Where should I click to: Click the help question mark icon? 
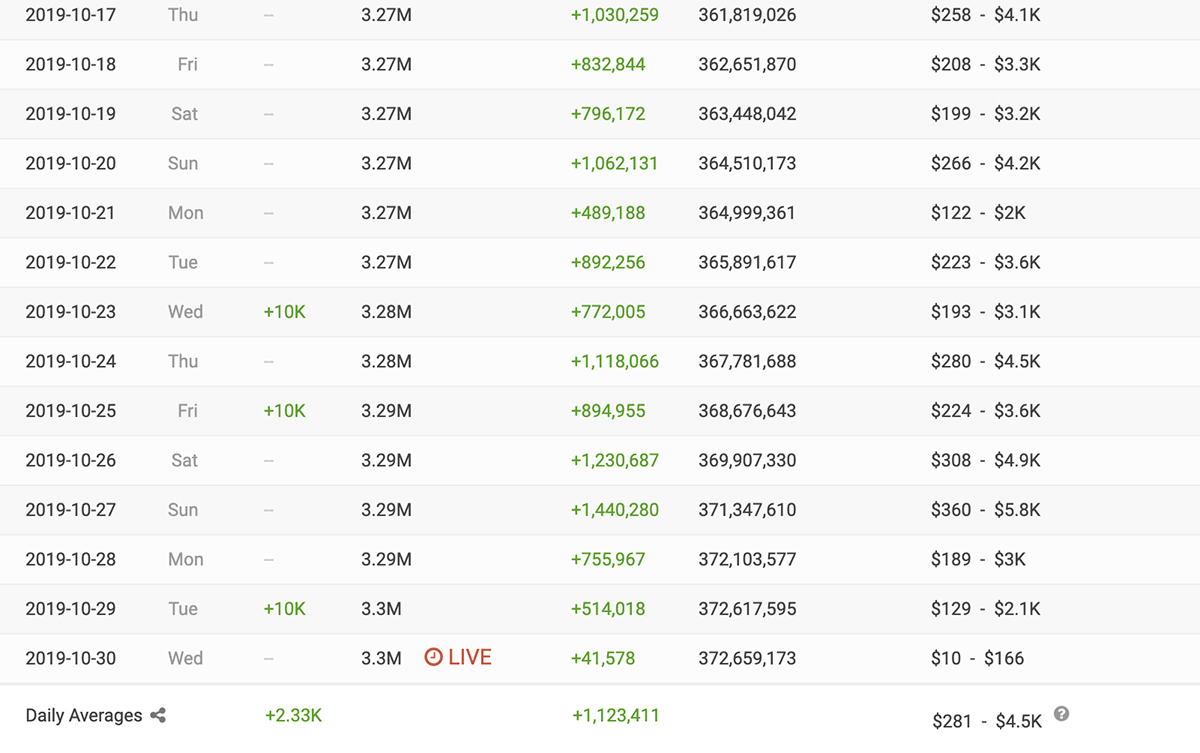1061,714
